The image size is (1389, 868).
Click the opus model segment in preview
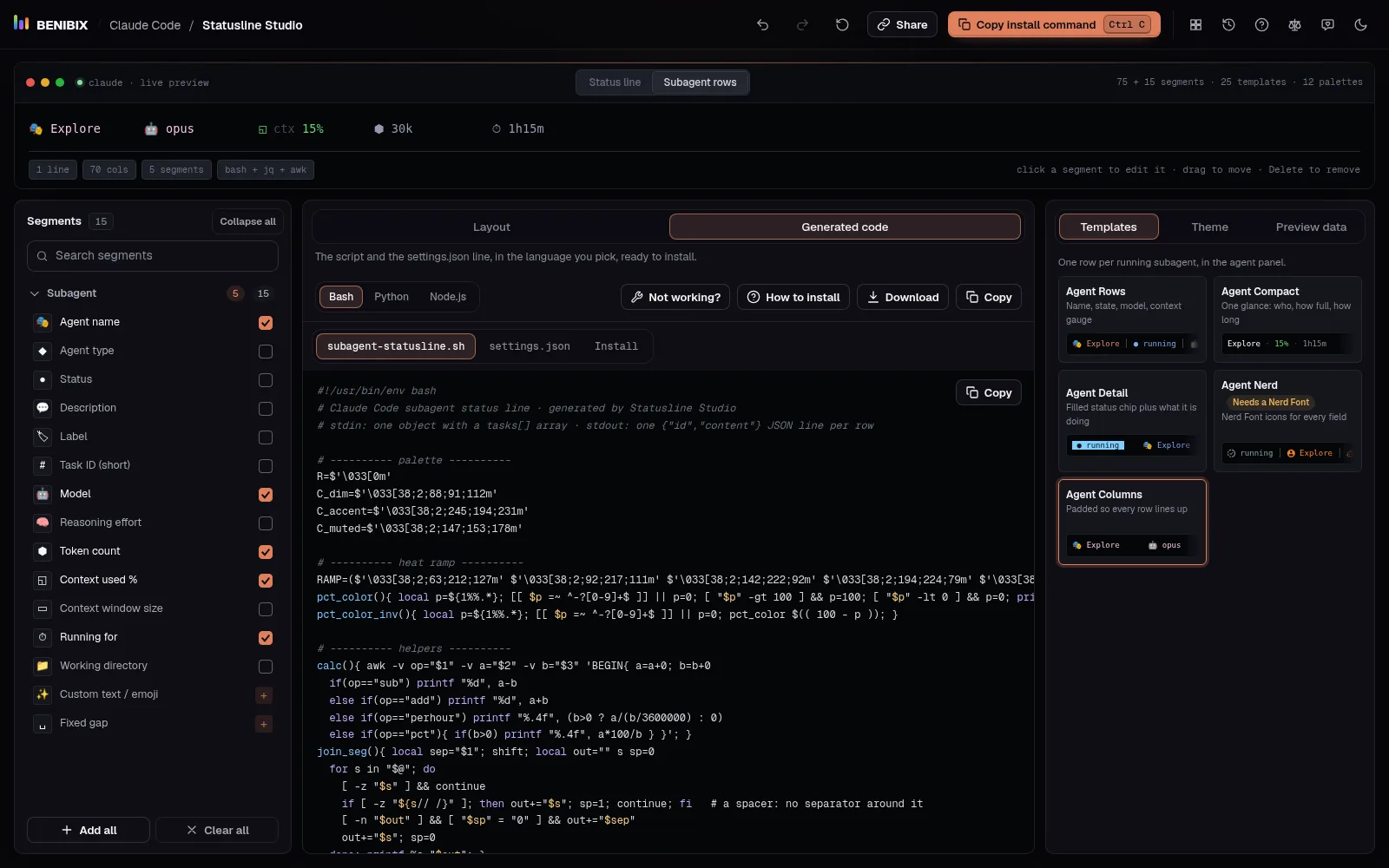pos(169,128)
